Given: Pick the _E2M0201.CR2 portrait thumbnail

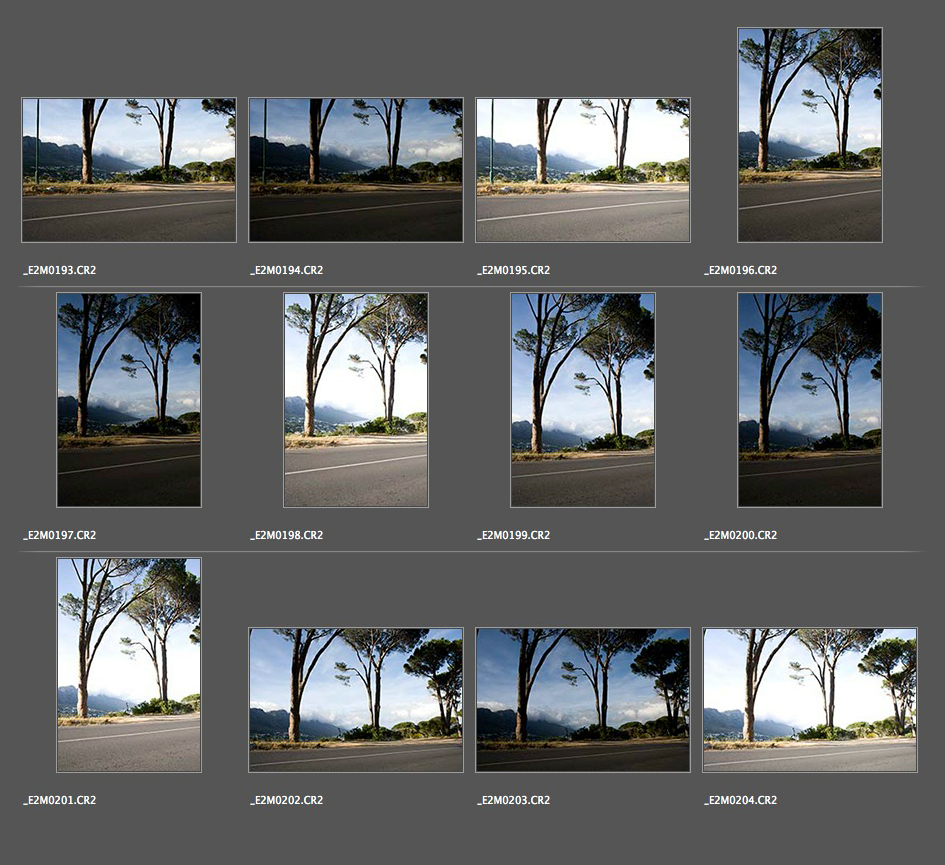Looking at the screenshot, I should [x=129, y=665].
